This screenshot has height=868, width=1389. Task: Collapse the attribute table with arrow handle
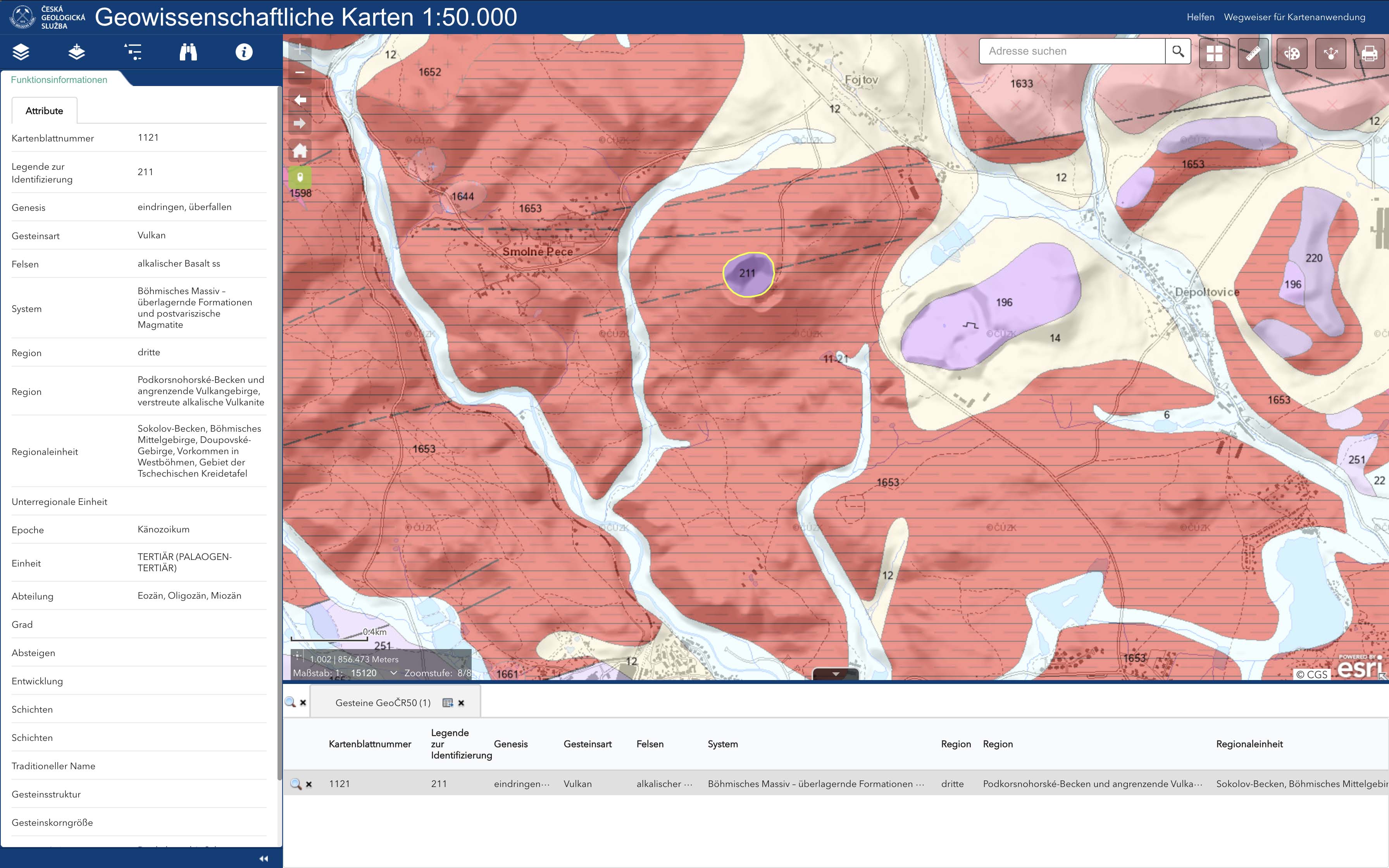(836, 674)
